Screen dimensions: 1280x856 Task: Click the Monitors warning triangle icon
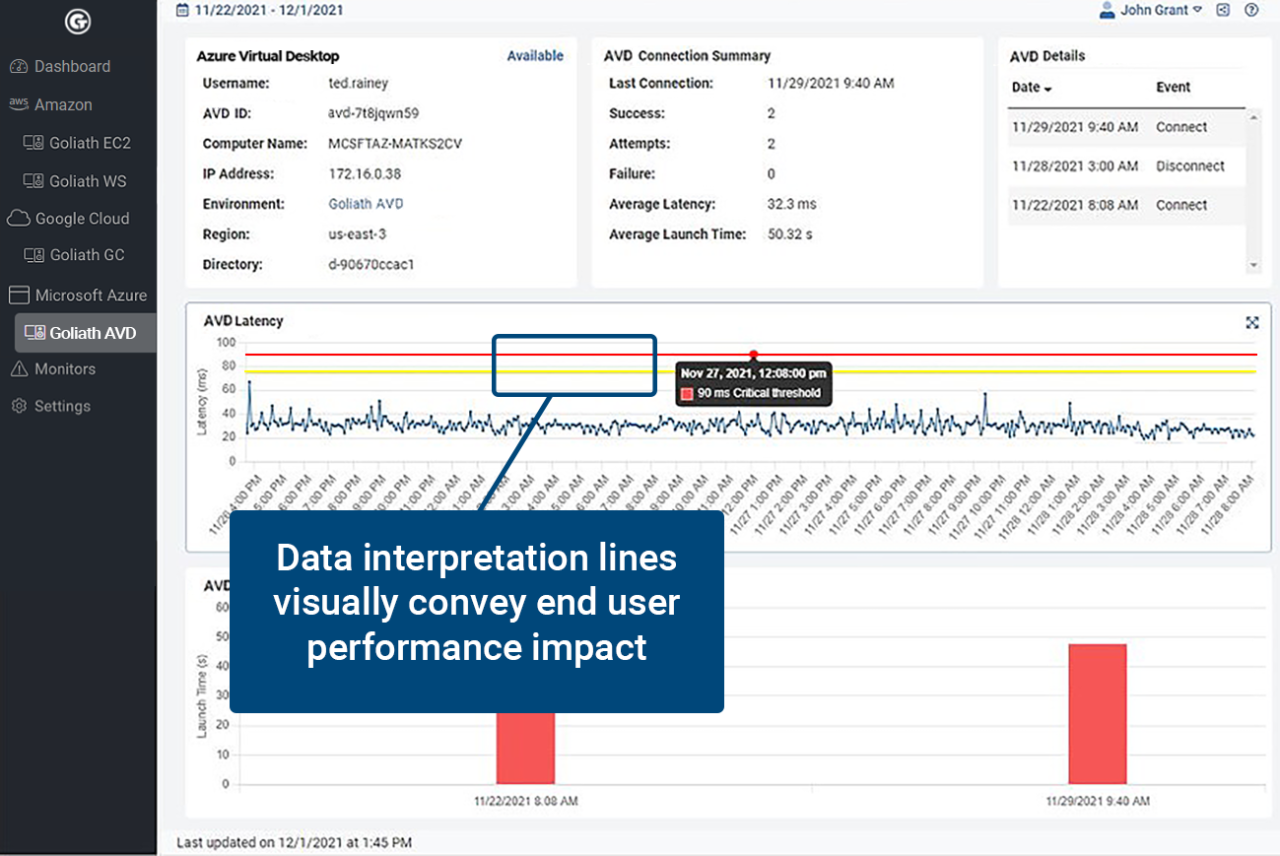click(x=18, y=369)
